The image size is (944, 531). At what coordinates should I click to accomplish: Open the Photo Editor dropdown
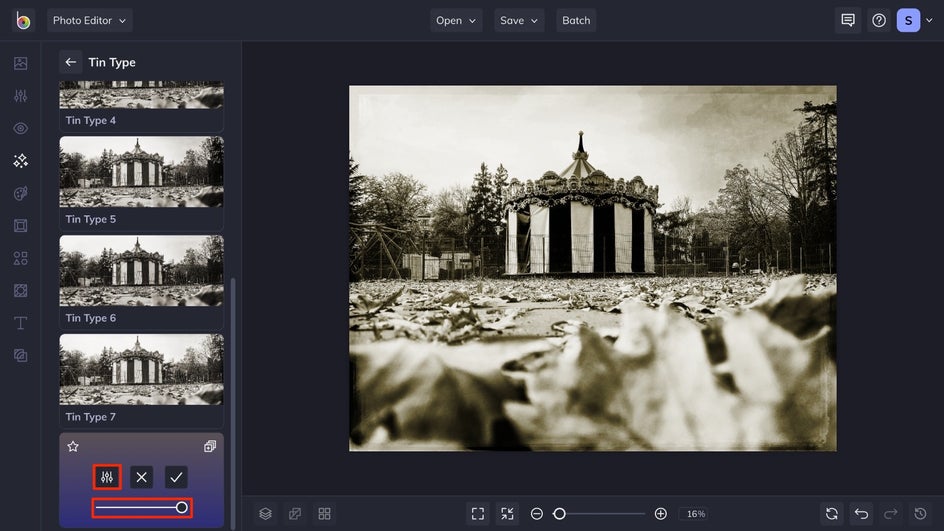[89, 20]
